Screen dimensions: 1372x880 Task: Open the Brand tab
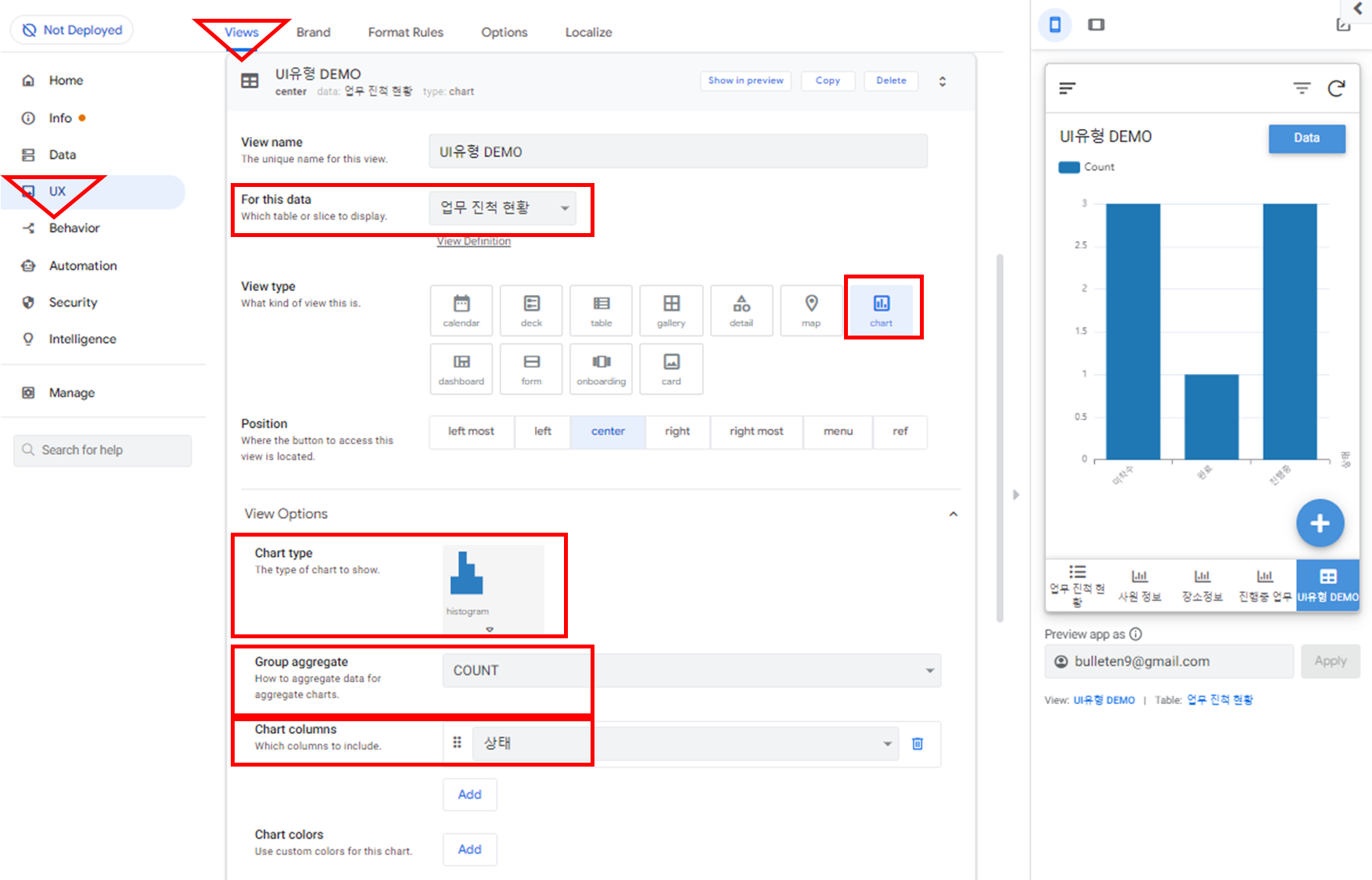click(314, 32)
